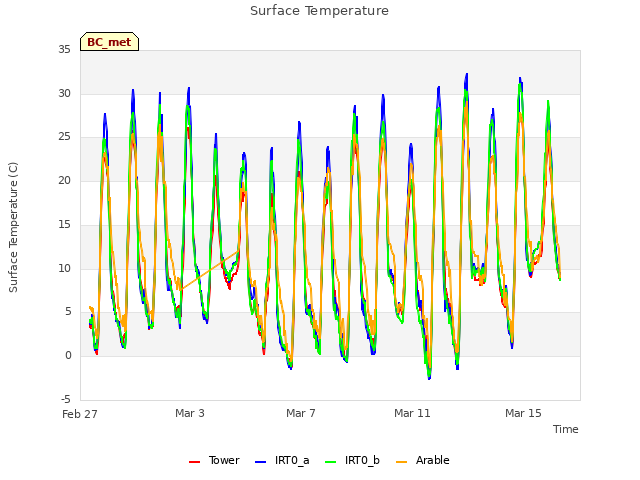Image resolution: width=640 pixels, height=480 pixels.
Task: Click the 15 y-axis tick label
Action: (64, 224)
